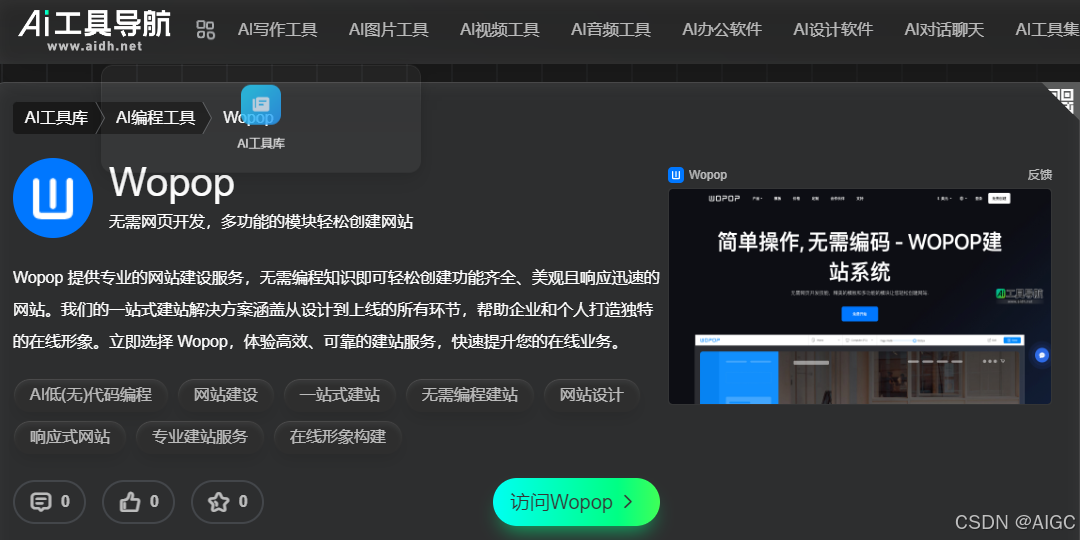Open AI对话聊天 menu

(944, 30)
